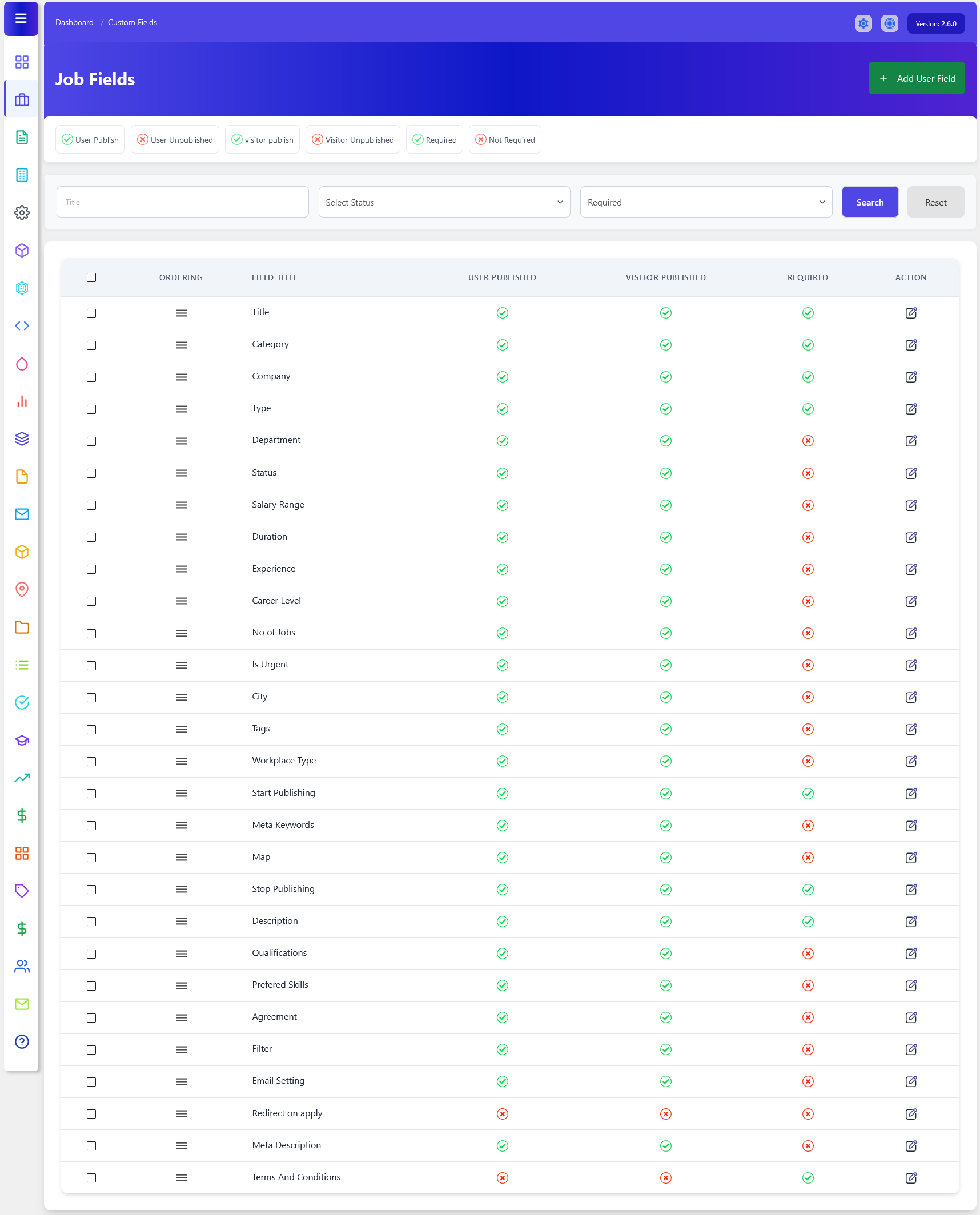Viewport: 980px width, 1215px height.
Task: Check the select-all checkbox in table header
Action: [x=91, y=277]
